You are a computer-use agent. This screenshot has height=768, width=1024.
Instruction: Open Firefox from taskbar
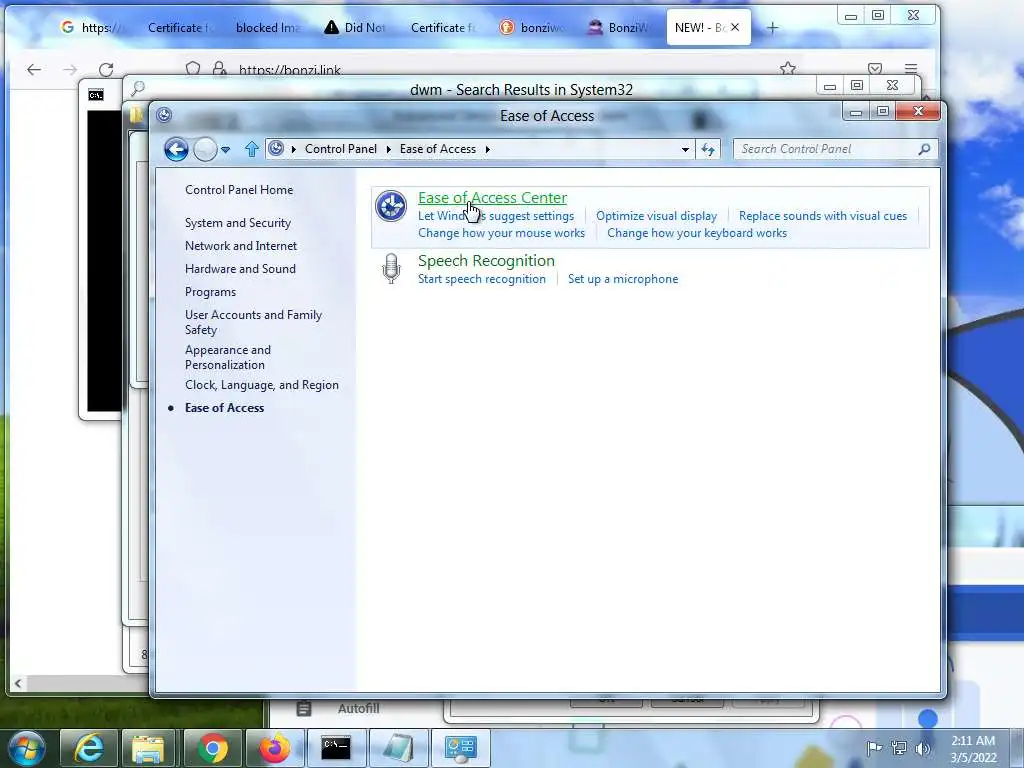coord(274,748)
